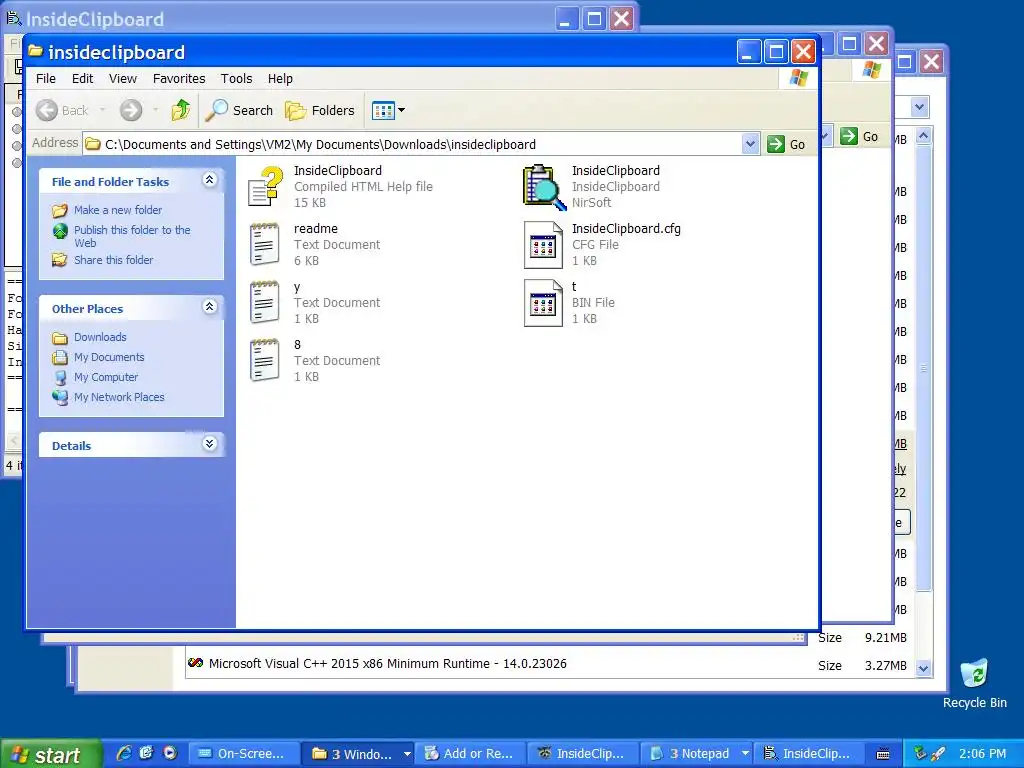Open the Start menu
Image resolution: width=1024 pixels, height=768 pixels.
pyautogui.click(x=51, y=754)
